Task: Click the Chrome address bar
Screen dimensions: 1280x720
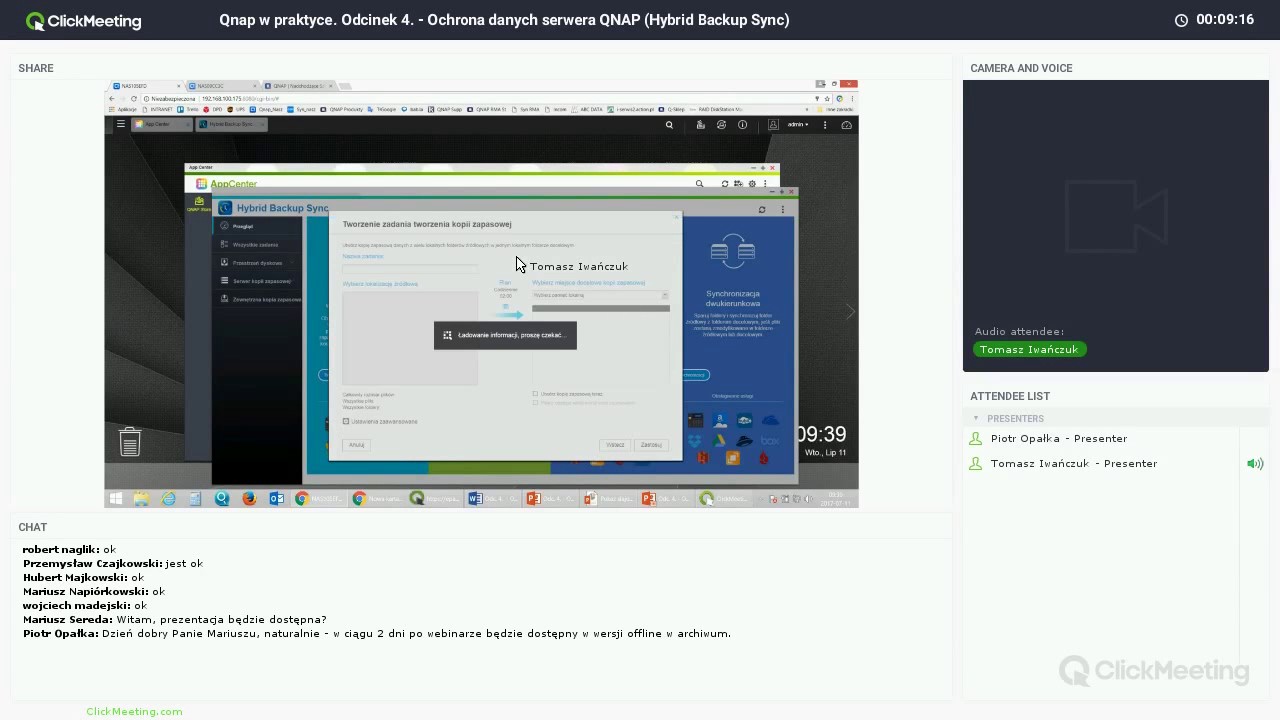Action: 475,98
